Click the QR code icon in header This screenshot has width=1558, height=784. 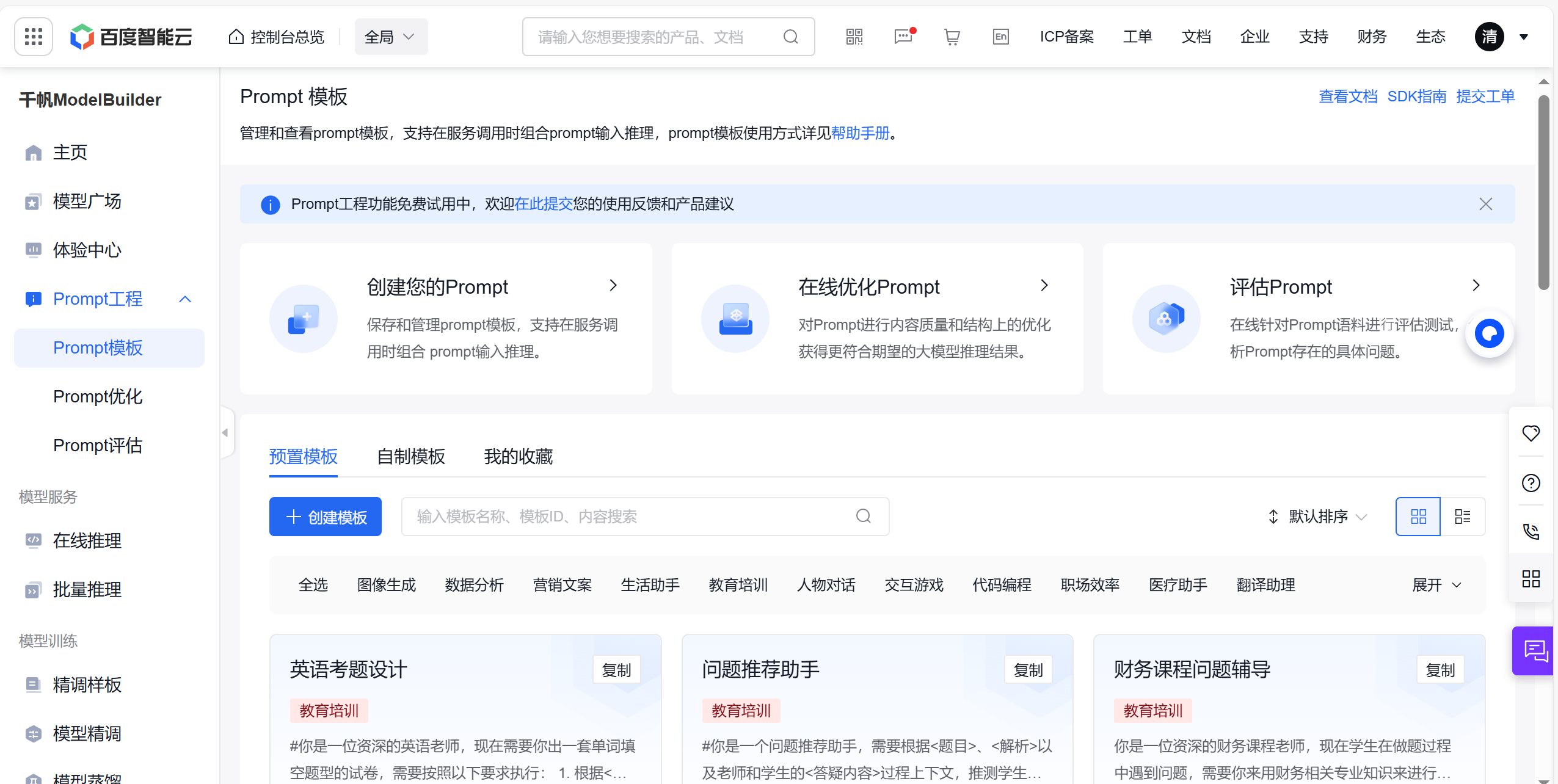click(x=854, y=37)
